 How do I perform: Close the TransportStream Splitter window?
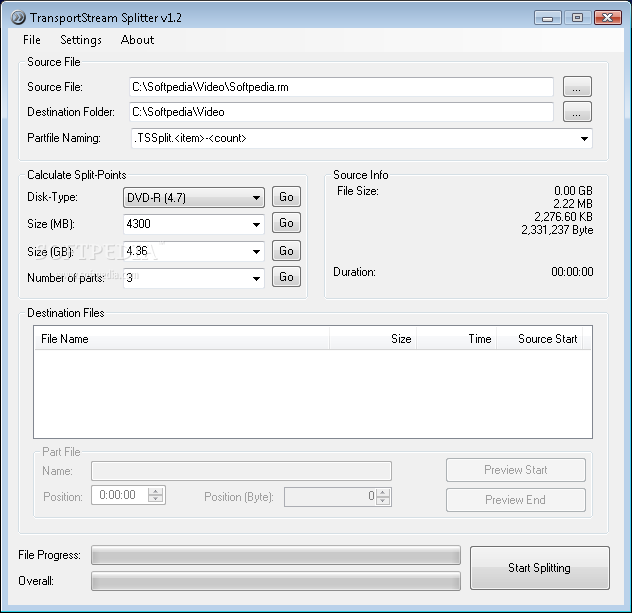tap(607, 18)
